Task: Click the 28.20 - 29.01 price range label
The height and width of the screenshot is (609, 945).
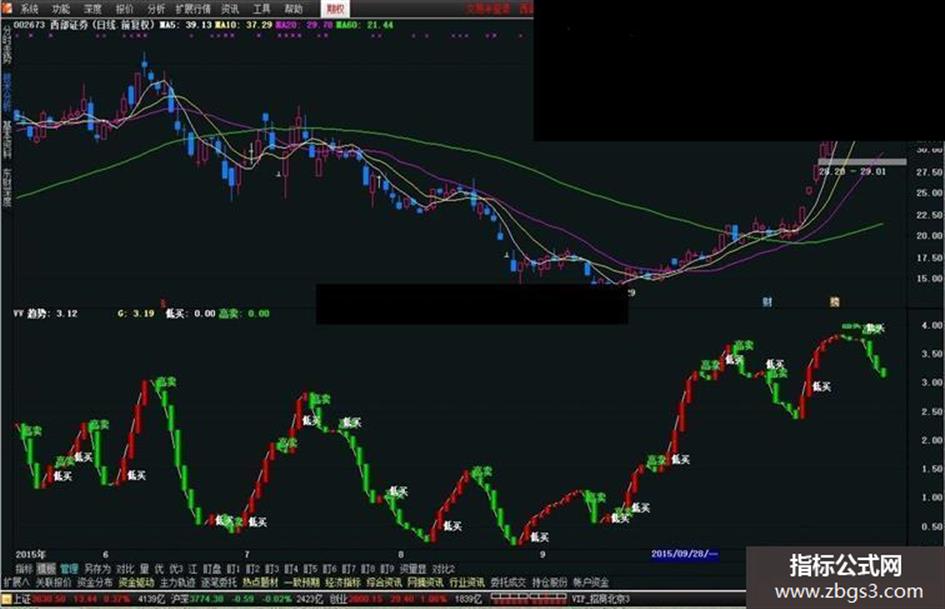Action: 853,171
